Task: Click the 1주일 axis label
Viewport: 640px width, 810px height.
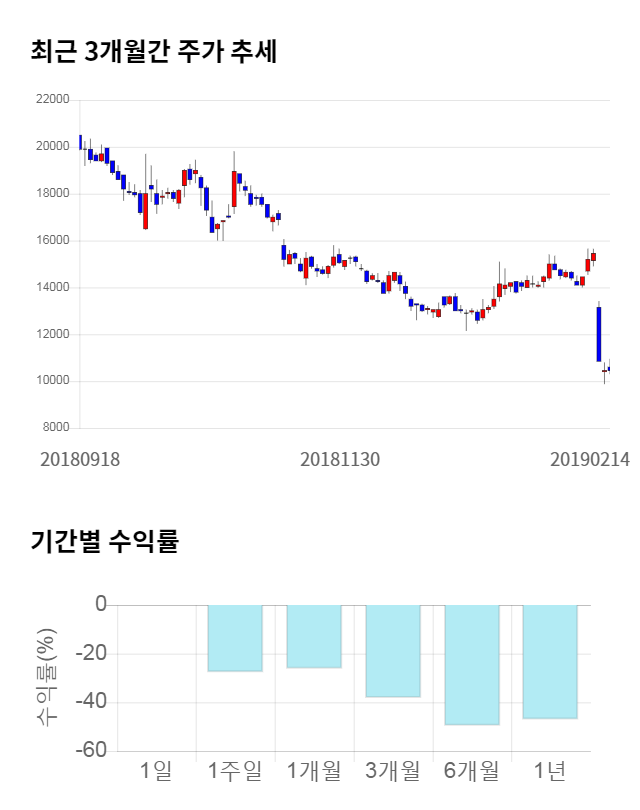Action: coord(235,771)
